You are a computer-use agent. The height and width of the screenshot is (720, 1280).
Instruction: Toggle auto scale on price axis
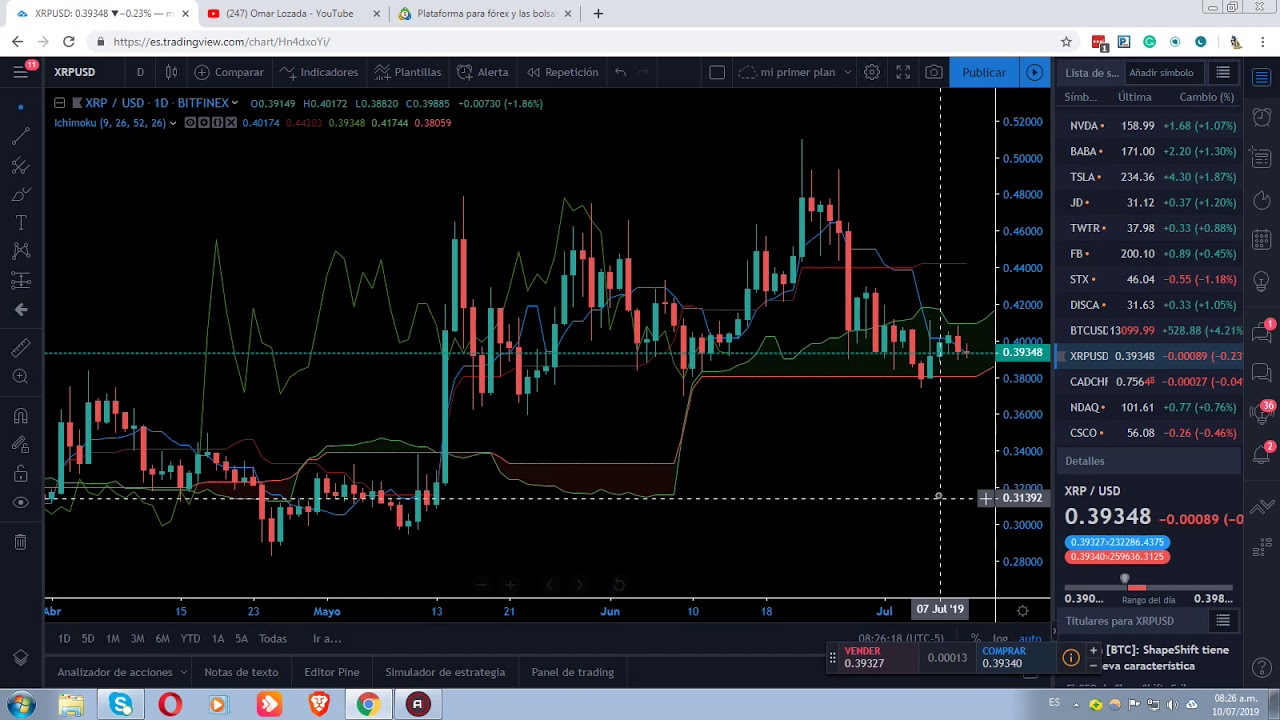pos(1030,639)
